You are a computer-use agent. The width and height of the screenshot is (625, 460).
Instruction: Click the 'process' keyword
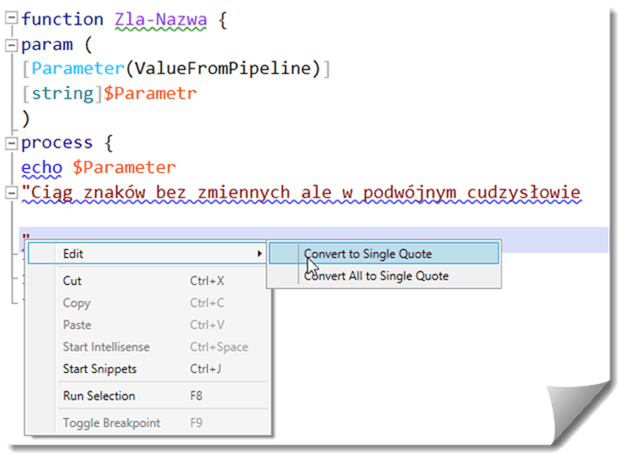57,144
